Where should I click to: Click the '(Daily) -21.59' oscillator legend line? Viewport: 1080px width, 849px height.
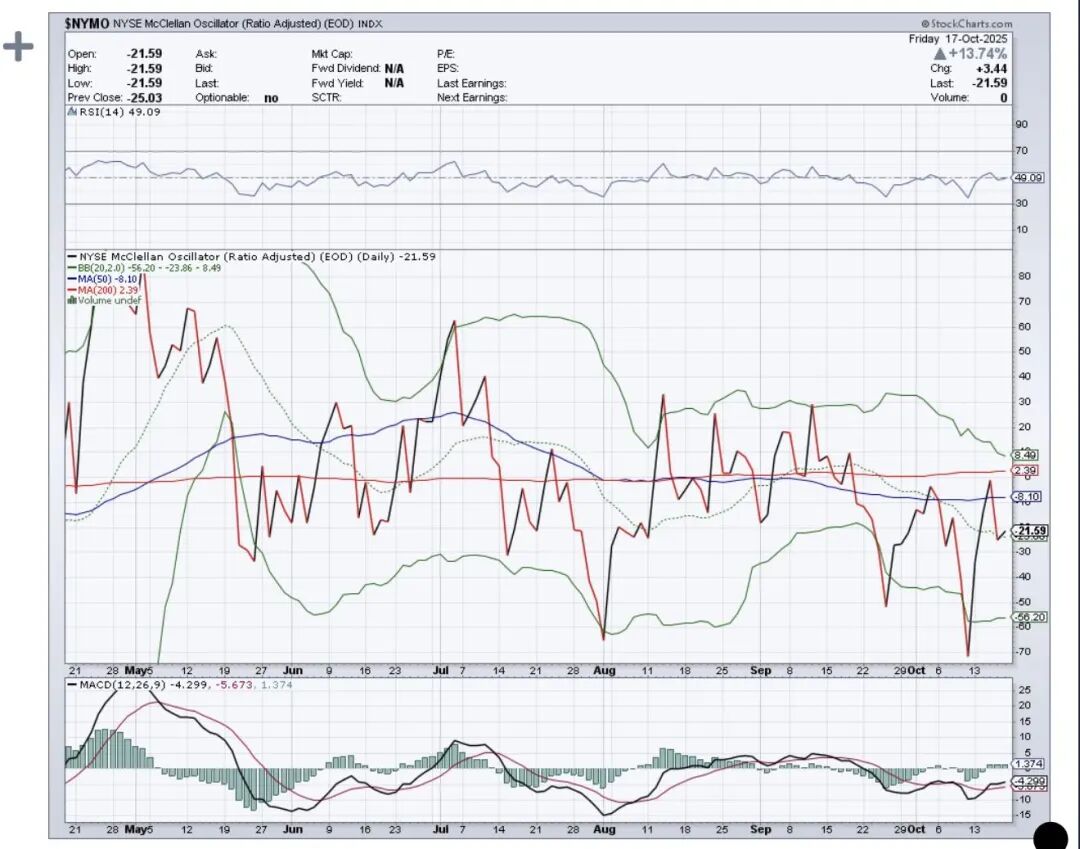[x=251, y=257]
